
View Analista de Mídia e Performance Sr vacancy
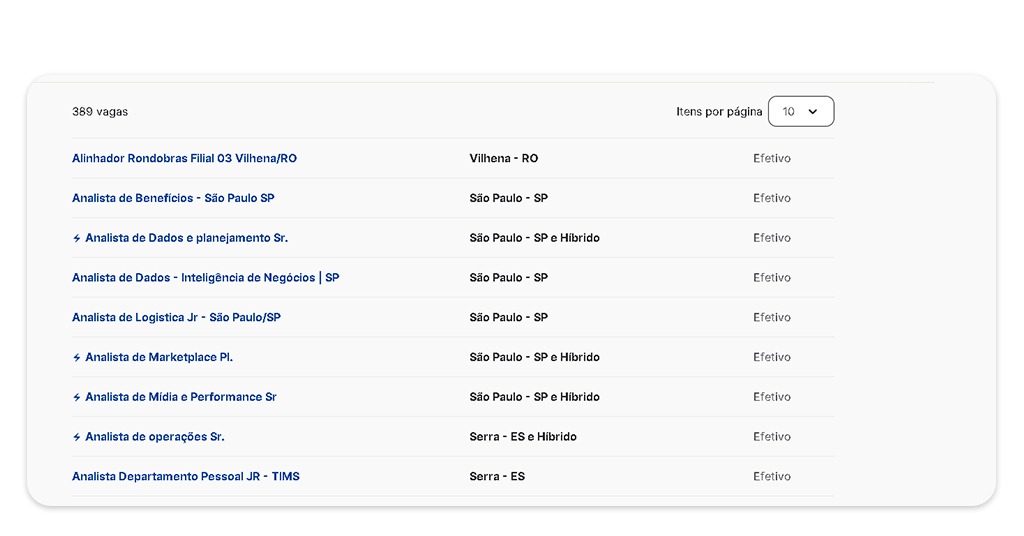[x=181, y=397]
